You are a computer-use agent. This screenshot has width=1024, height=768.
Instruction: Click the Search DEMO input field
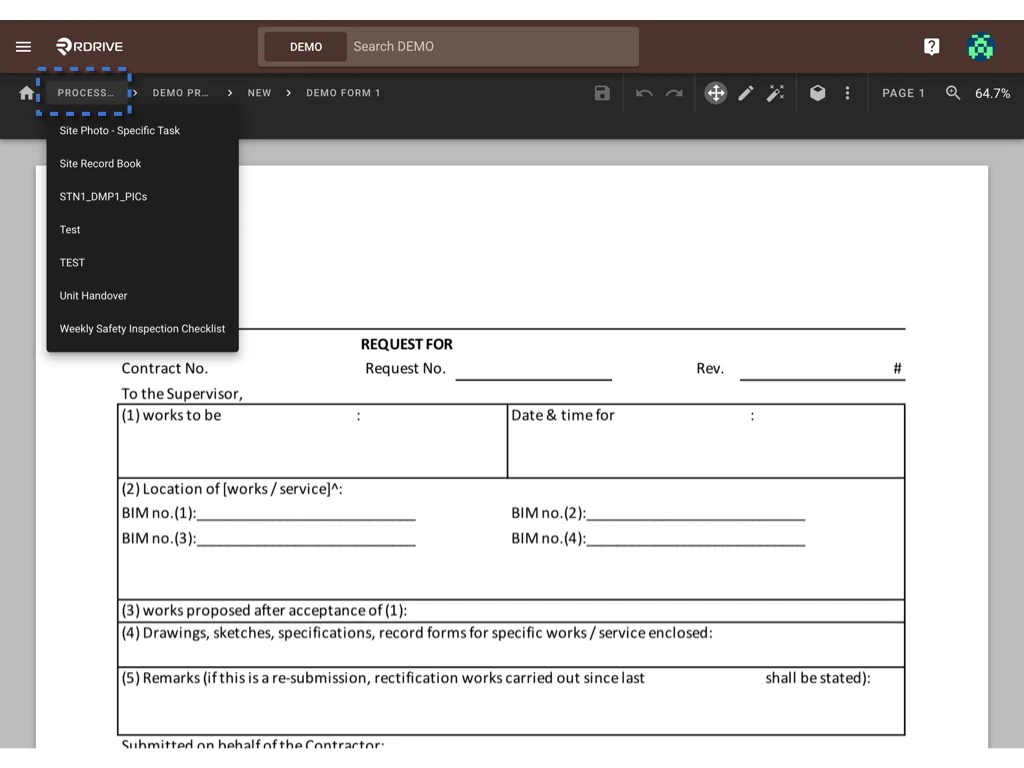click(490, 46)
